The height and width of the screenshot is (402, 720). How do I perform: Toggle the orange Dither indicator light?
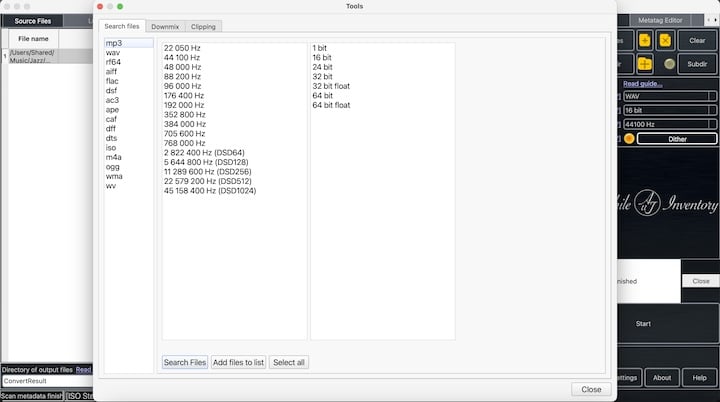tap(629, 139)
